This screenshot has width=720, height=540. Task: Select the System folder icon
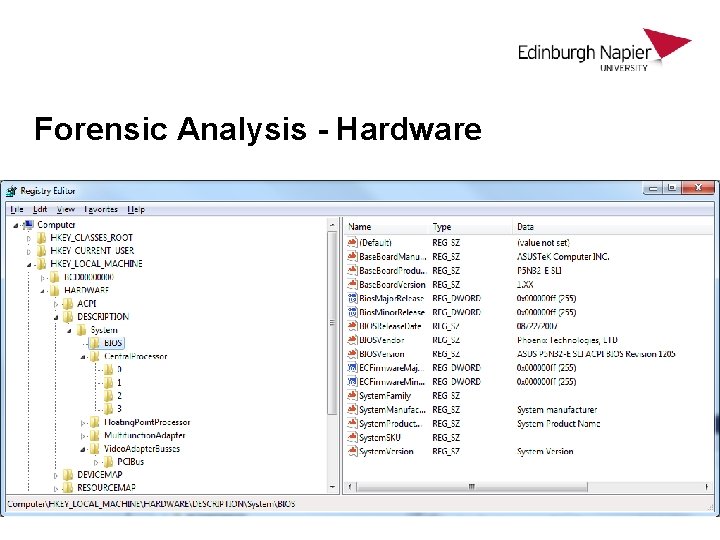[81, 330]
